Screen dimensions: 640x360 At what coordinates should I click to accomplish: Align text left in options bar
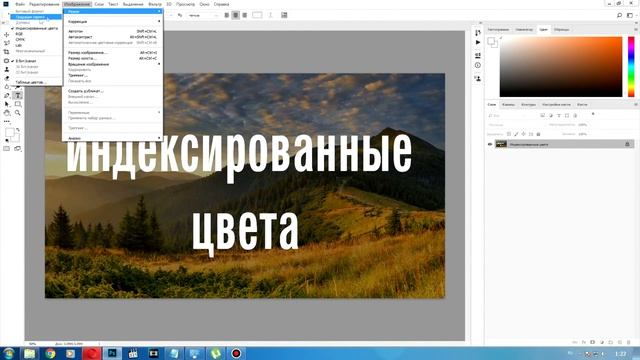point(227,15)
